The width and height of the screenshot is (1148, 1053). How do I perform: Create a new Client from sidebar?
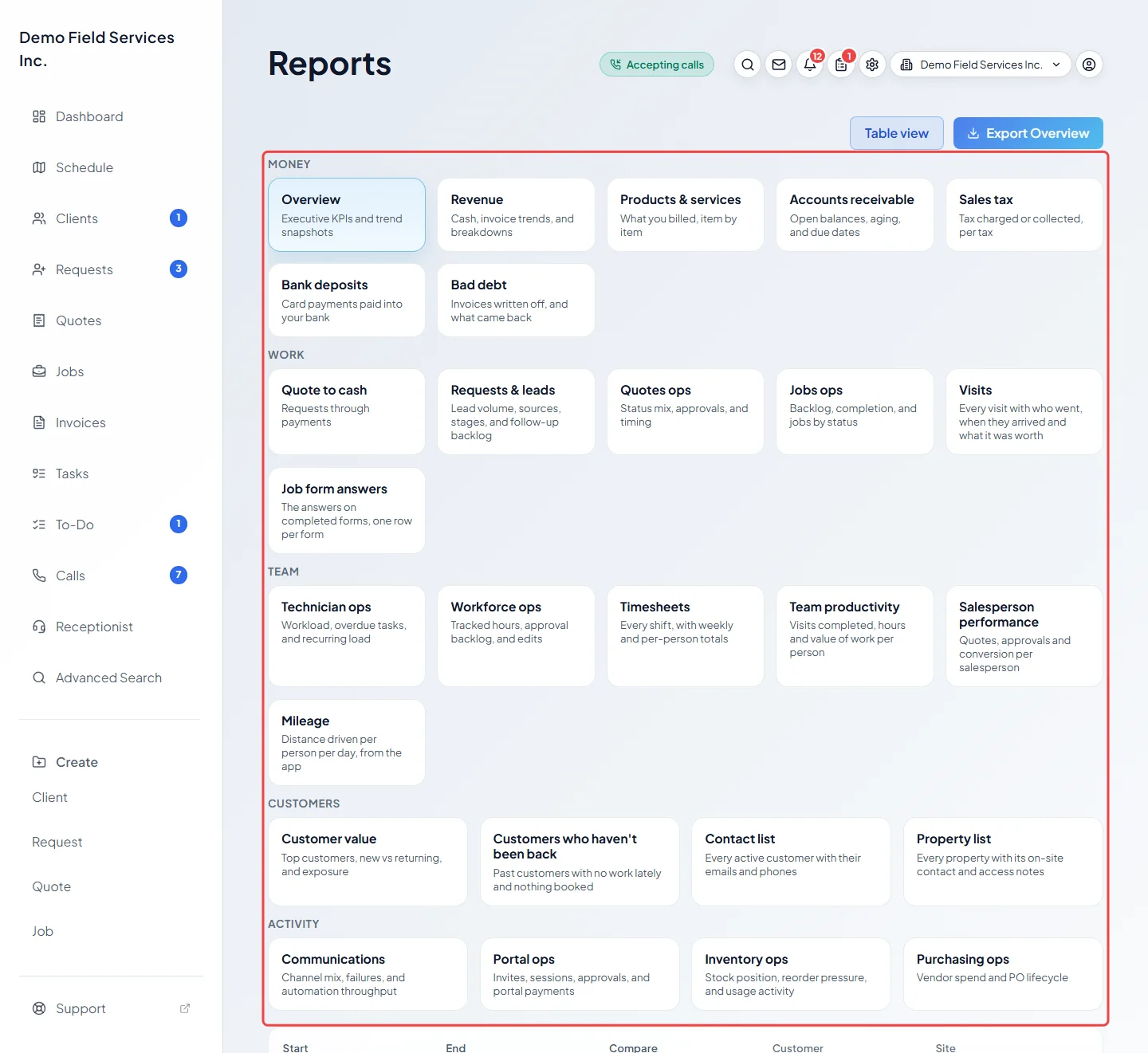49,797
